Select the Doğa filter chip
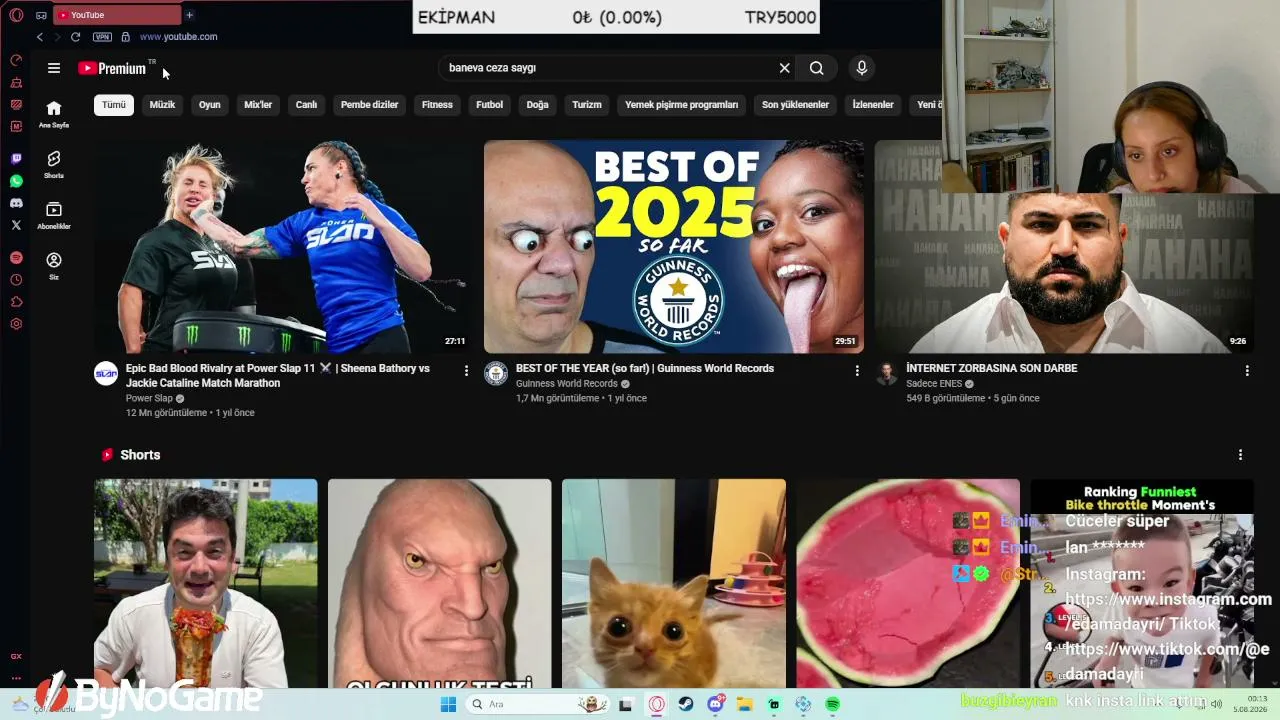Image resolution: width=1280 pixels, height=720 pixels. pyautogui.click(x=538, y=105)
